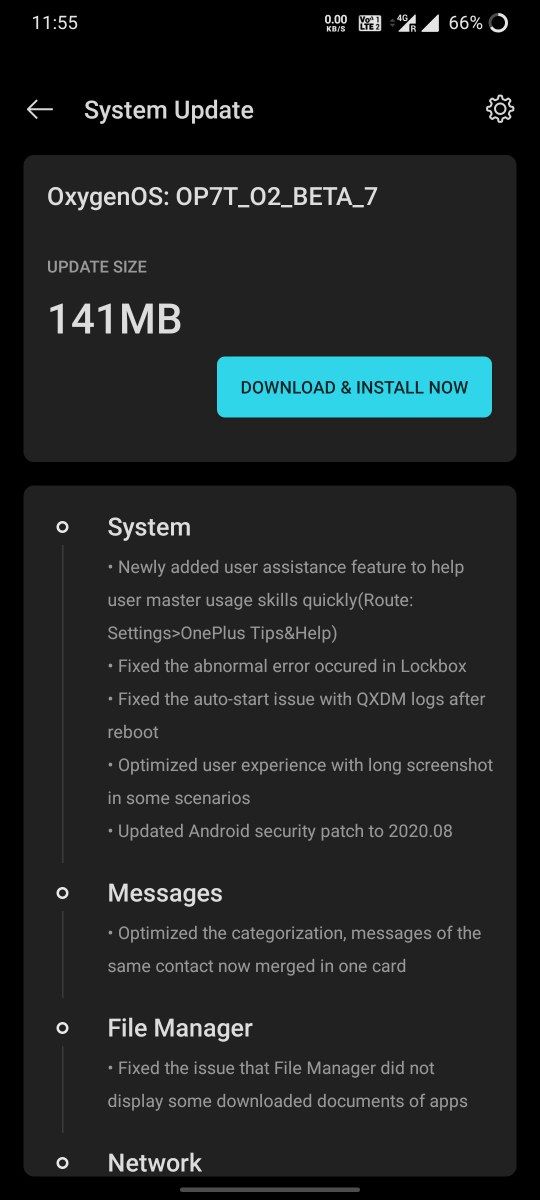Tap the System section bullet marker

pyautogui.click(x=62, y=527)
